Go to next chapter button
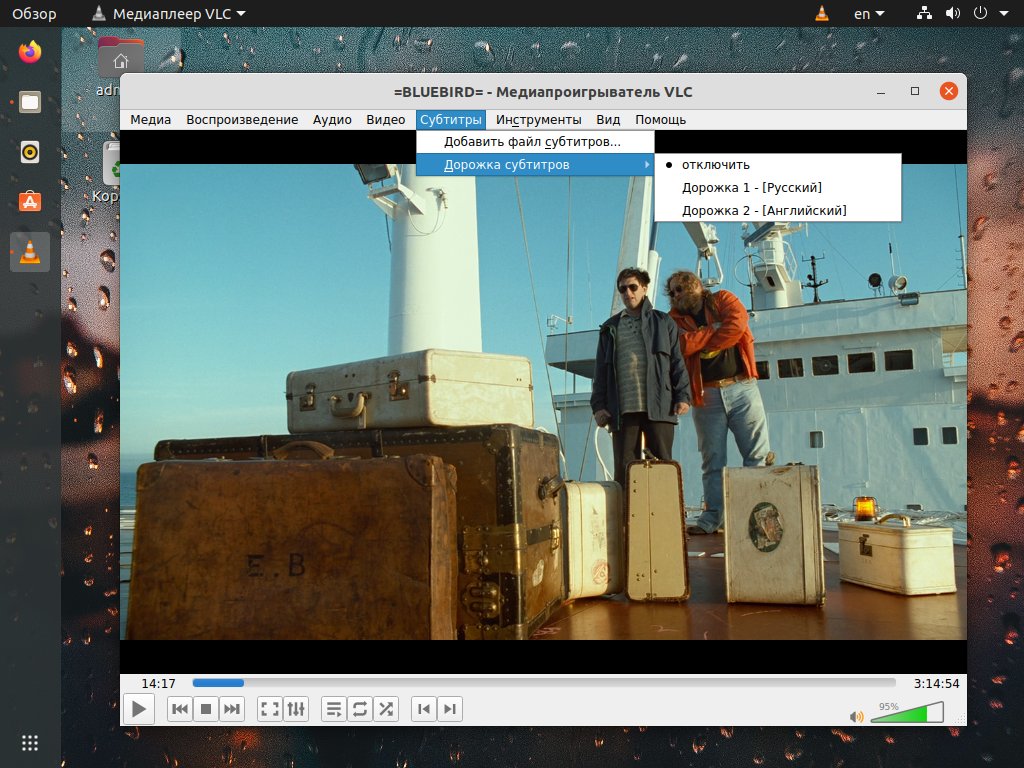The image size is (1024, 768). click(x=450, y=709)
